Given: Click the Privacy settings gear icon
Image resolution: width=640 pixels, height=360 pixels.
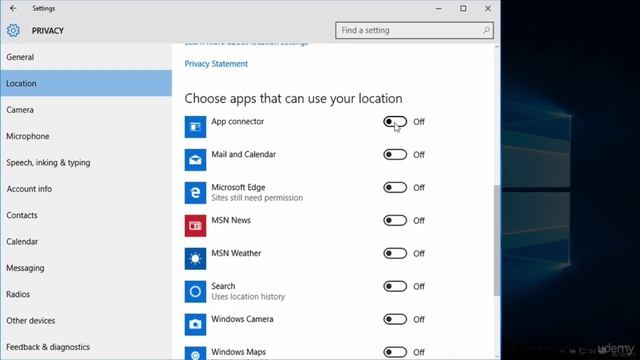Looking at the screenshot, I should coord(13,31).
